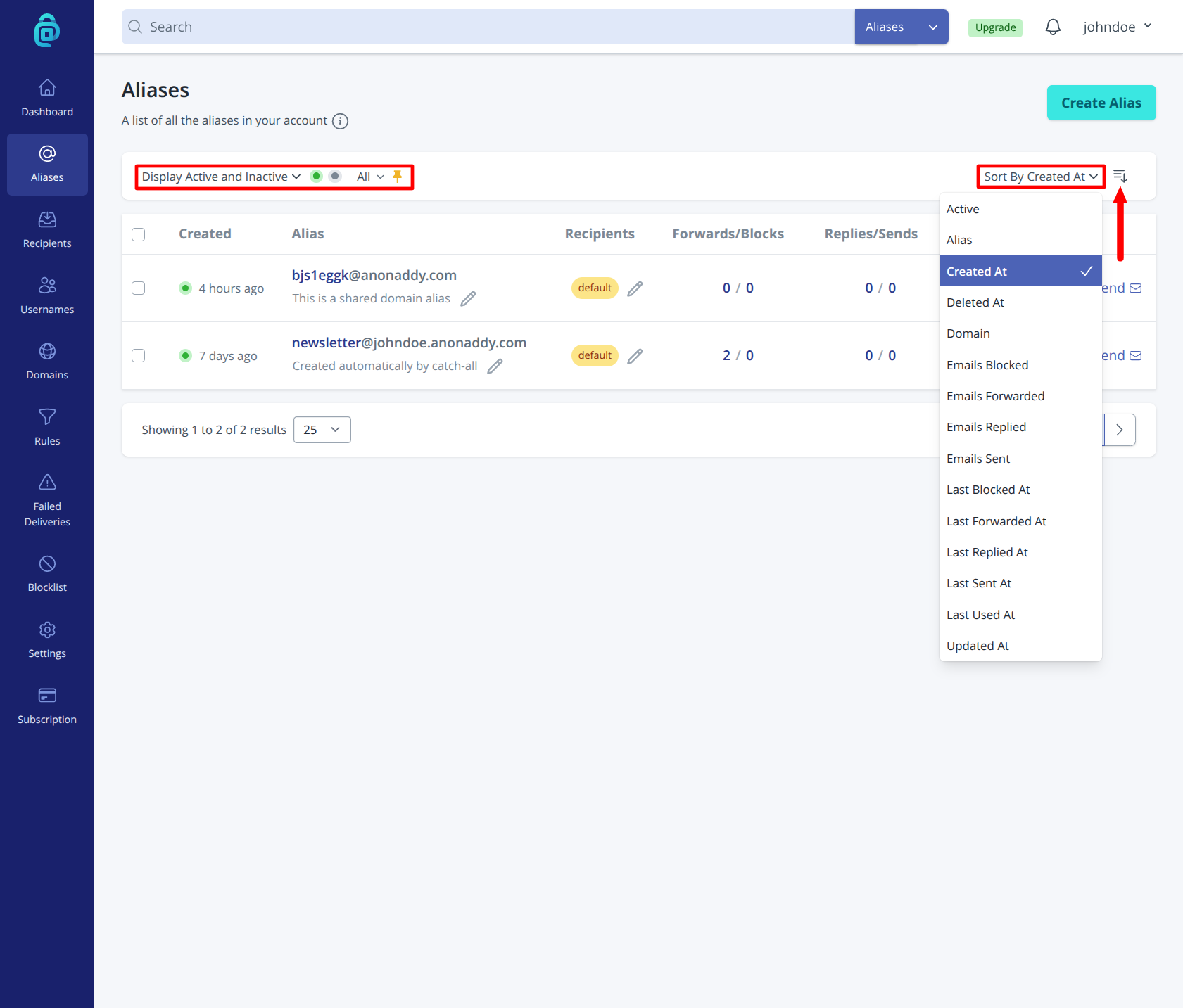Pick Emails Blocked sort option
The height and width of the screenshot is (1008, 1183).
tap(1020, 365)
